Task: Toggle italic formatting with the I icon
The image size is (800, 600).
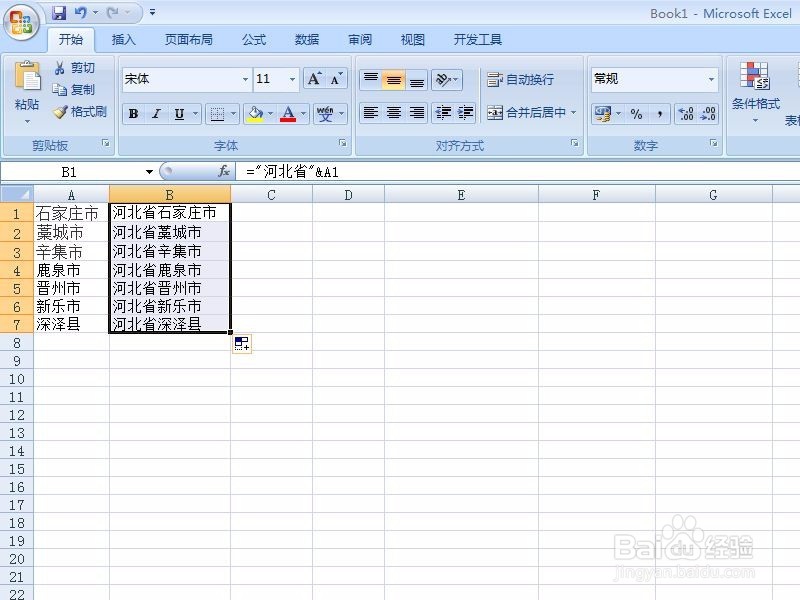Action: click(155, 114)
